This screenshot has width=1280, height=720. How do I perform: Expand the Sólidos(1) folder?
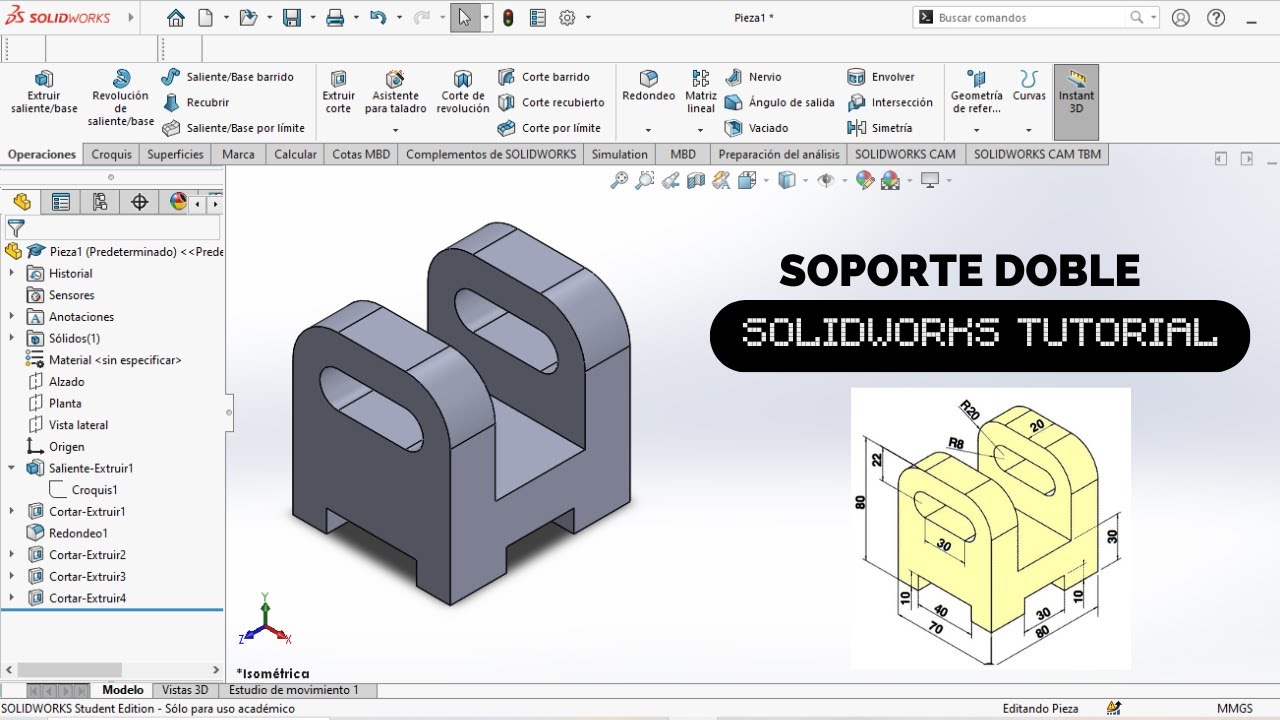click(12, 338)
